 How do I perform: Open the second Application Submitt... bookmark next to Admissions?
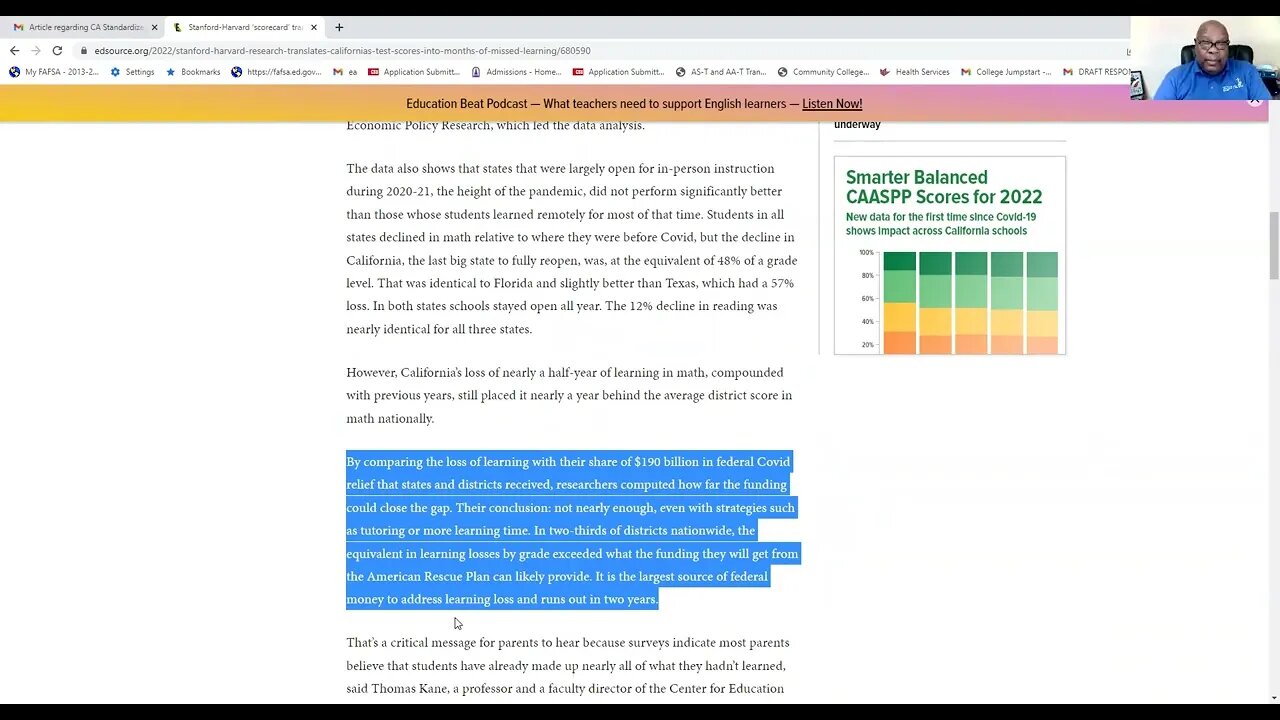[x=619, y=72]
